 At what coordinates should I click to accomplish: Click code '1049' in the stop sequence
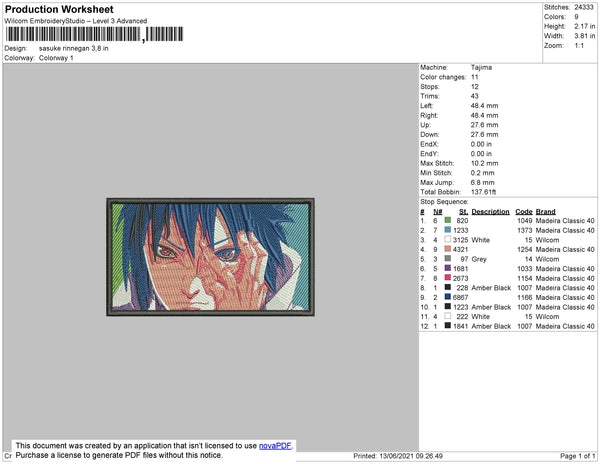[x=525, y=221]
